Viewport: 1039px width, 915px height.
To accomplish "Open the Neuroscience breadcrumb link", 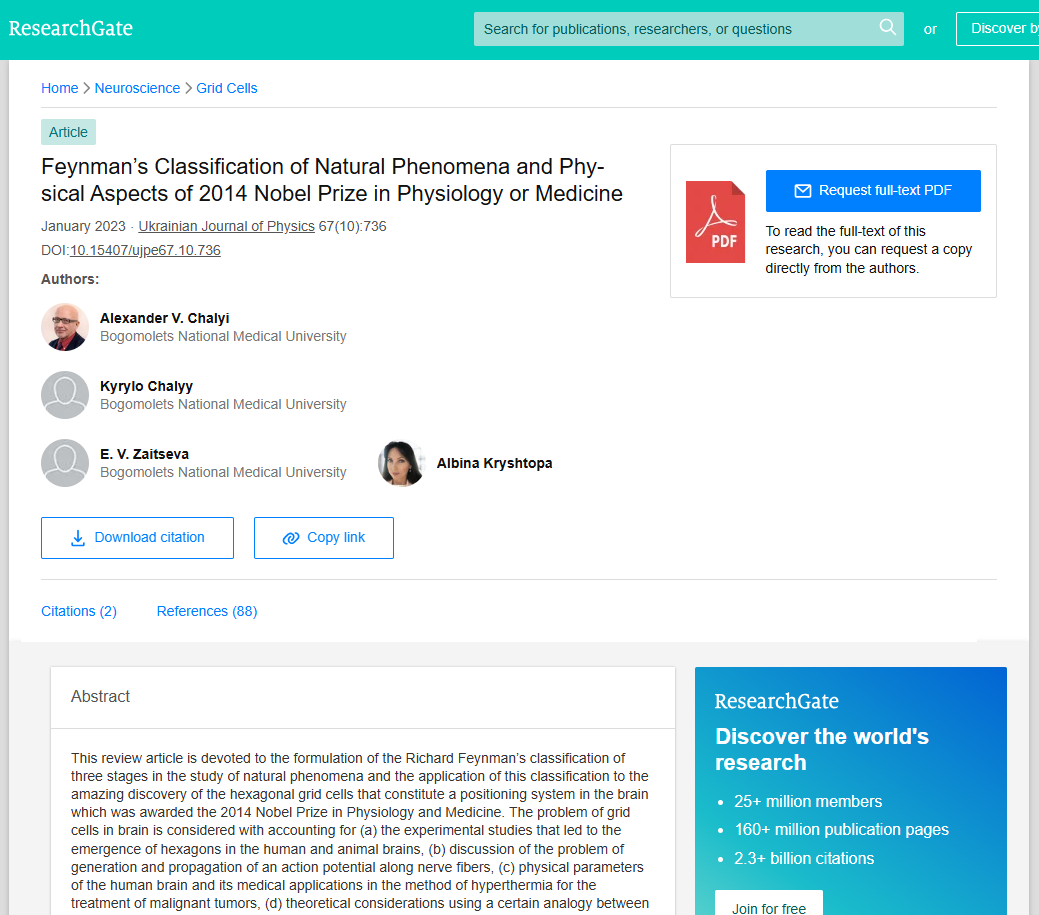I will (137, 88).
